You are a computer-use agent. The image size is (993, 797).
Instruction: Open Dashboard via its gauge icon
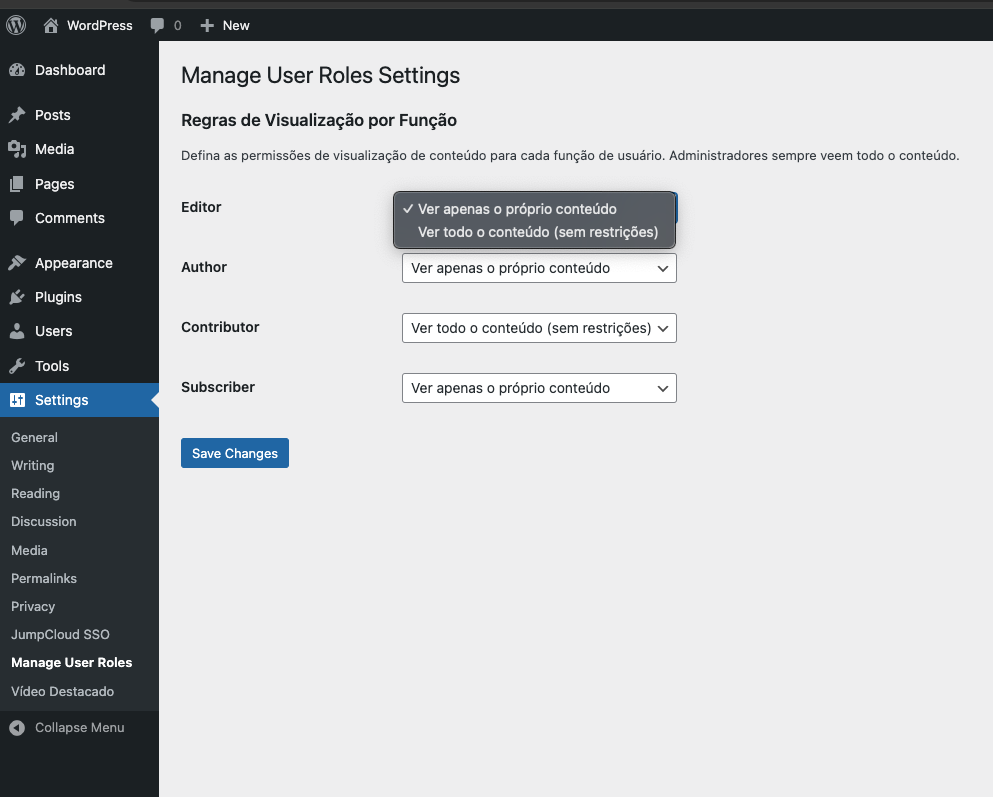[x=17, y=70]
